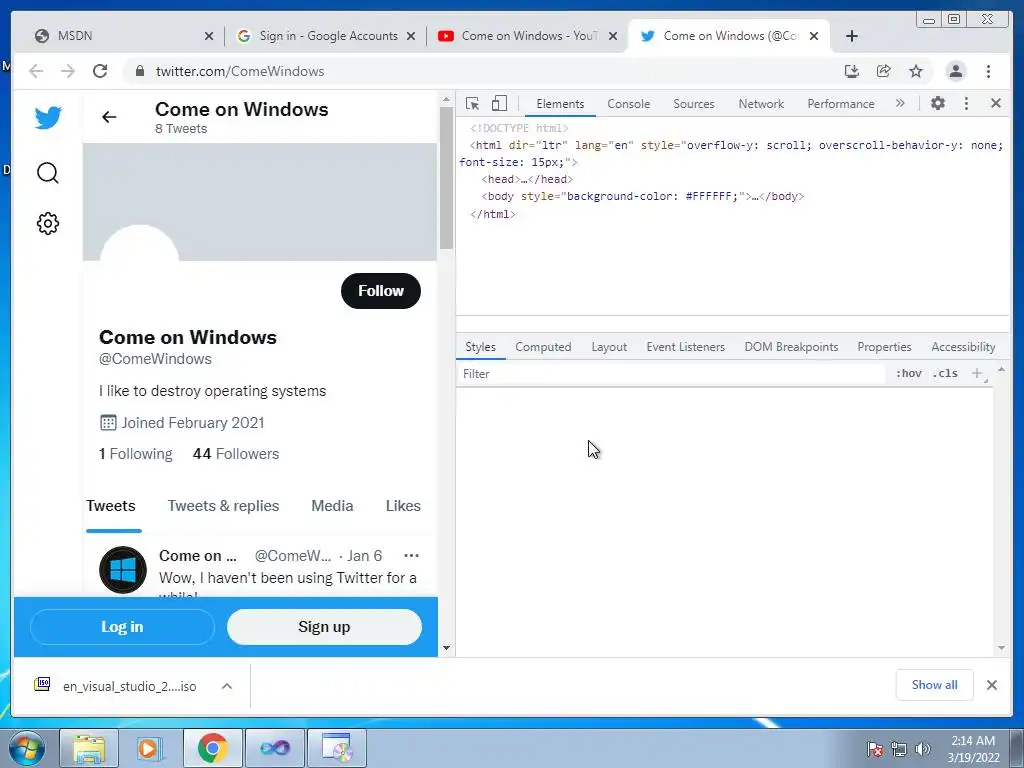
Task: Open the DevTools Console tab
Action: pyautogui.click(x=628, y=104)
